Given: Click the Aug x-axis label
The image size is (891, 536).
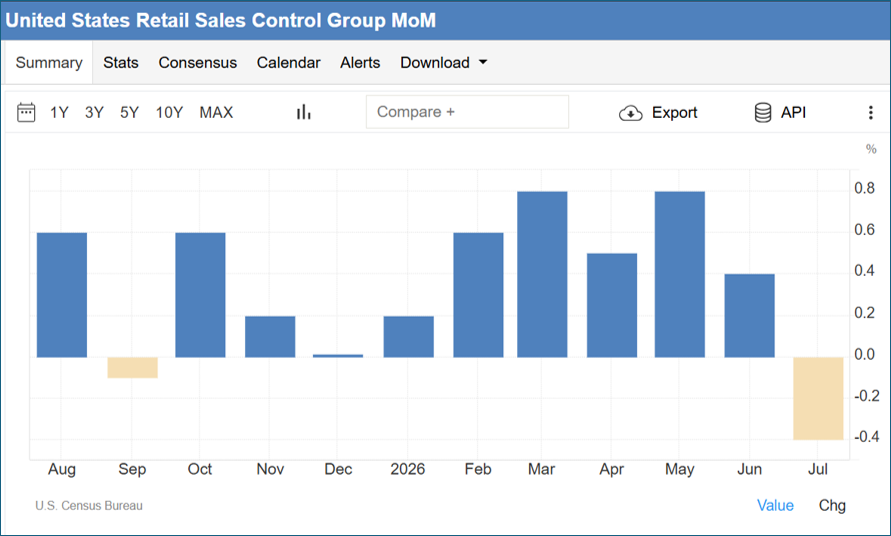Looking at the screenshot, I should coord(61,469).
